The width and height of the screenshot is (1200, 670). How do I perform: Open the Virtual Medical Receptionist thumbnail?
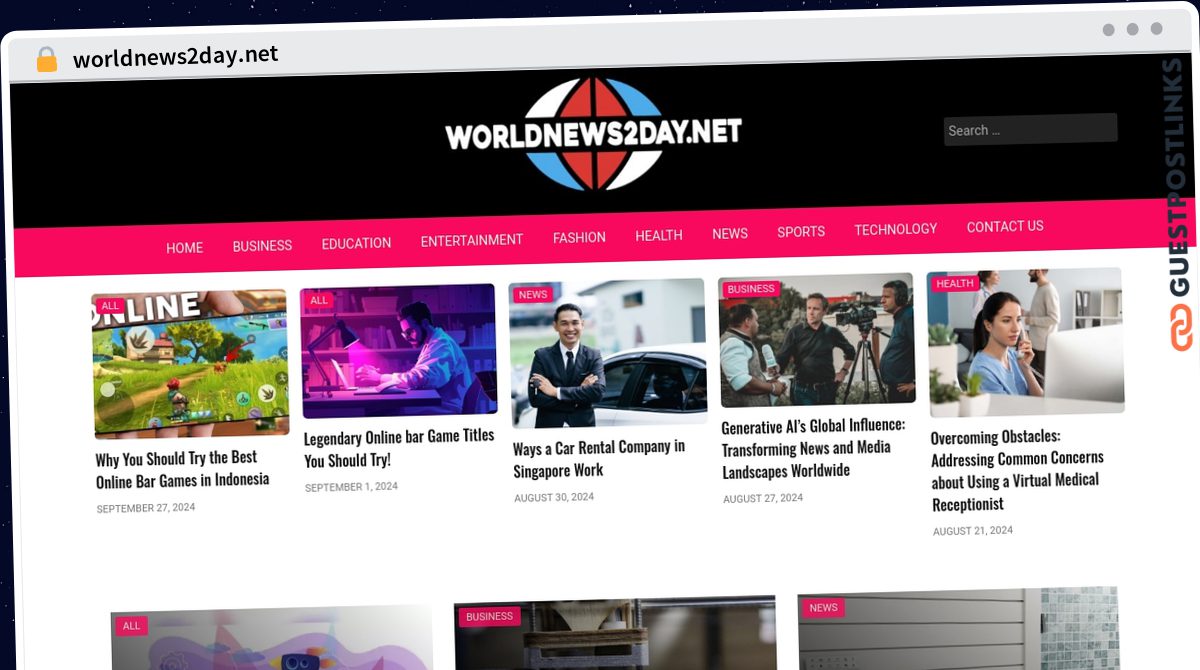pyautogui.click(x=1025, y=342)
